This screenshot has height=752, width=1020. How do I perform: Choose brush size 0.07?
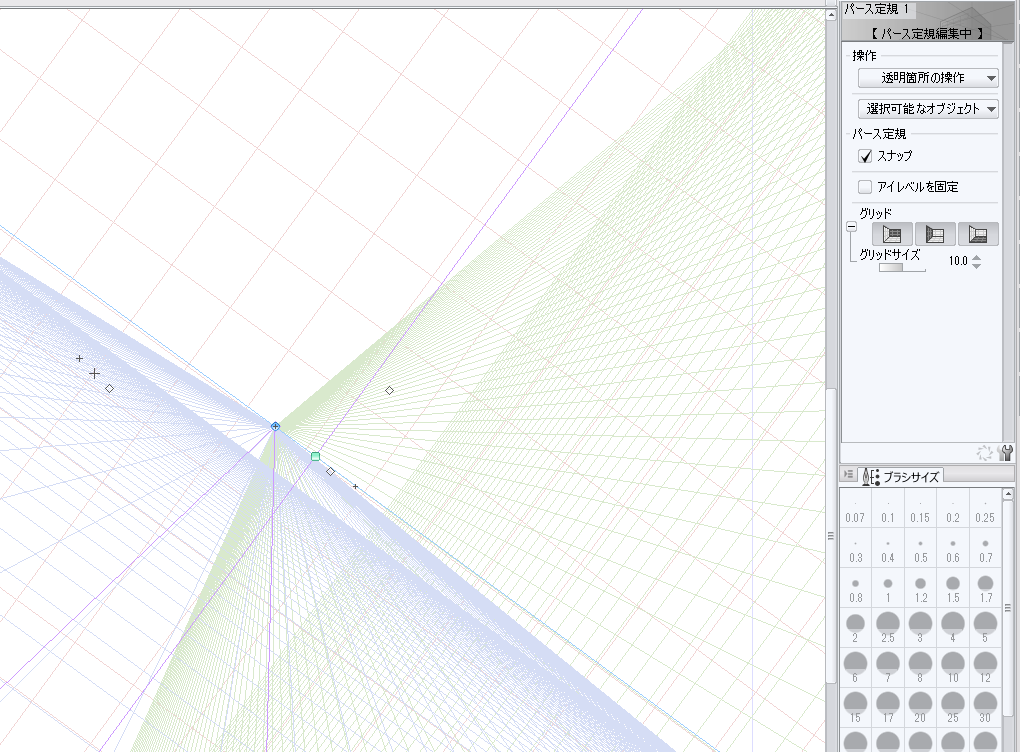(x=855, y=509)
